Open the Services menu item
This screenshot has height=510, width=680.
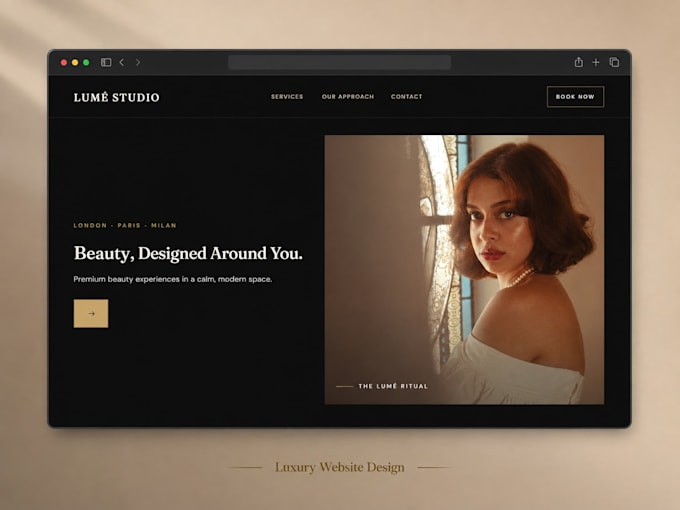pos(287,97)
